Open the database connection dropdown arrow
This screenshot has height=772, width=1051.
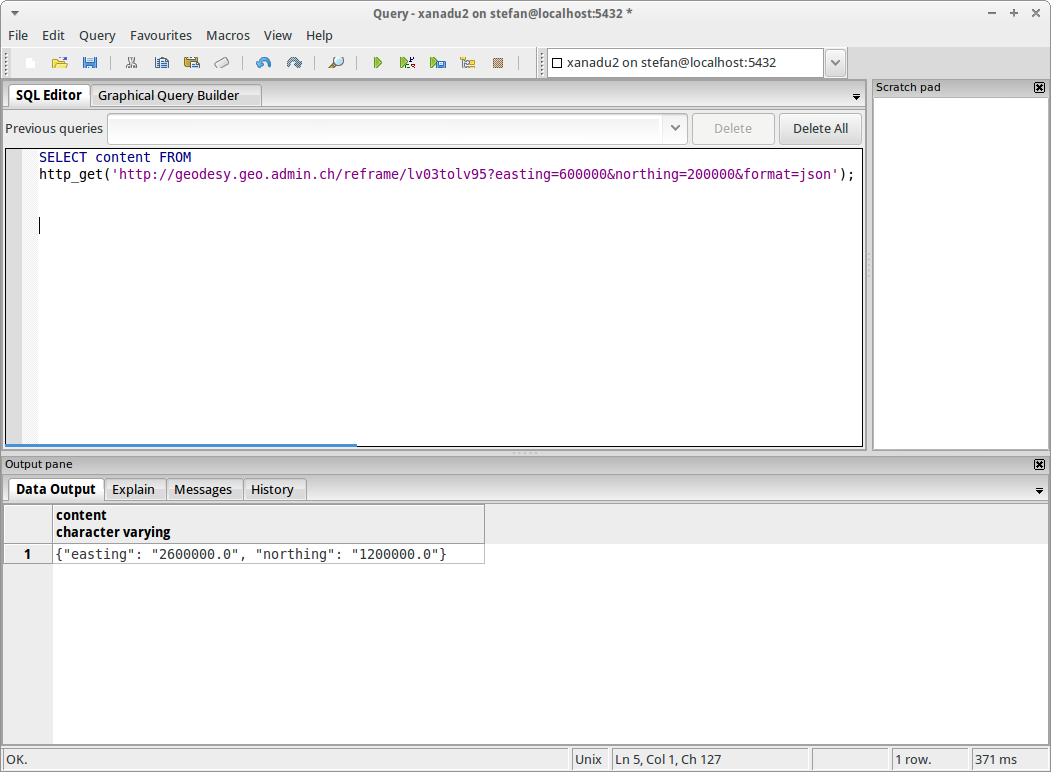[835, 63]
